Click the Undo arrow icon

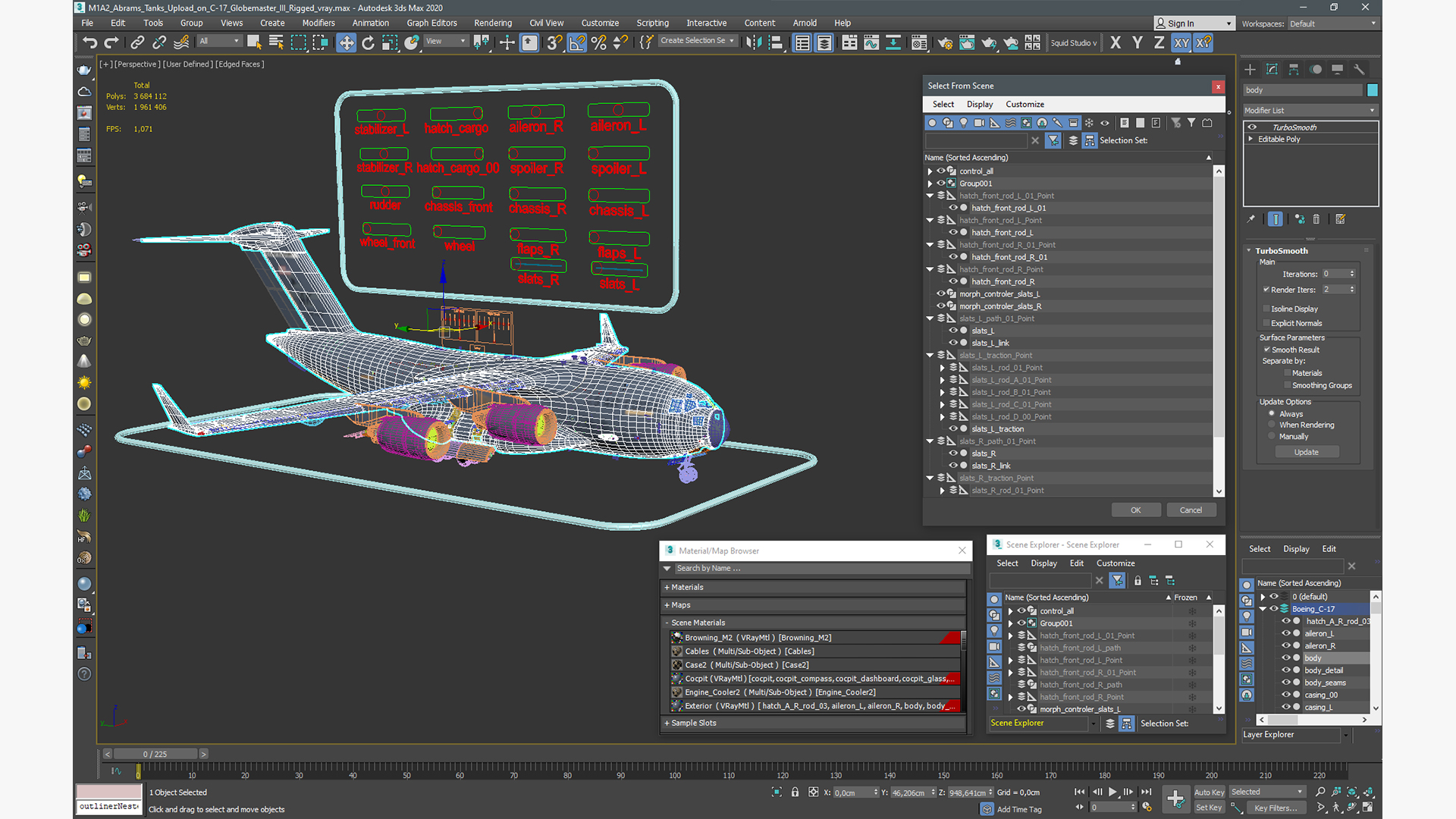pos(89,42)
